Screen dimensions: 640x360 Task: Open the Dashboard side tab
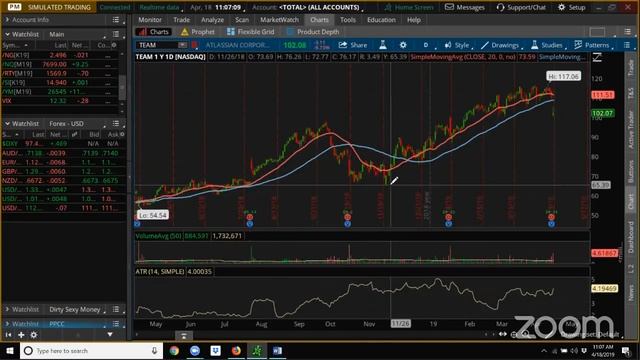click(x=631, y=237)
